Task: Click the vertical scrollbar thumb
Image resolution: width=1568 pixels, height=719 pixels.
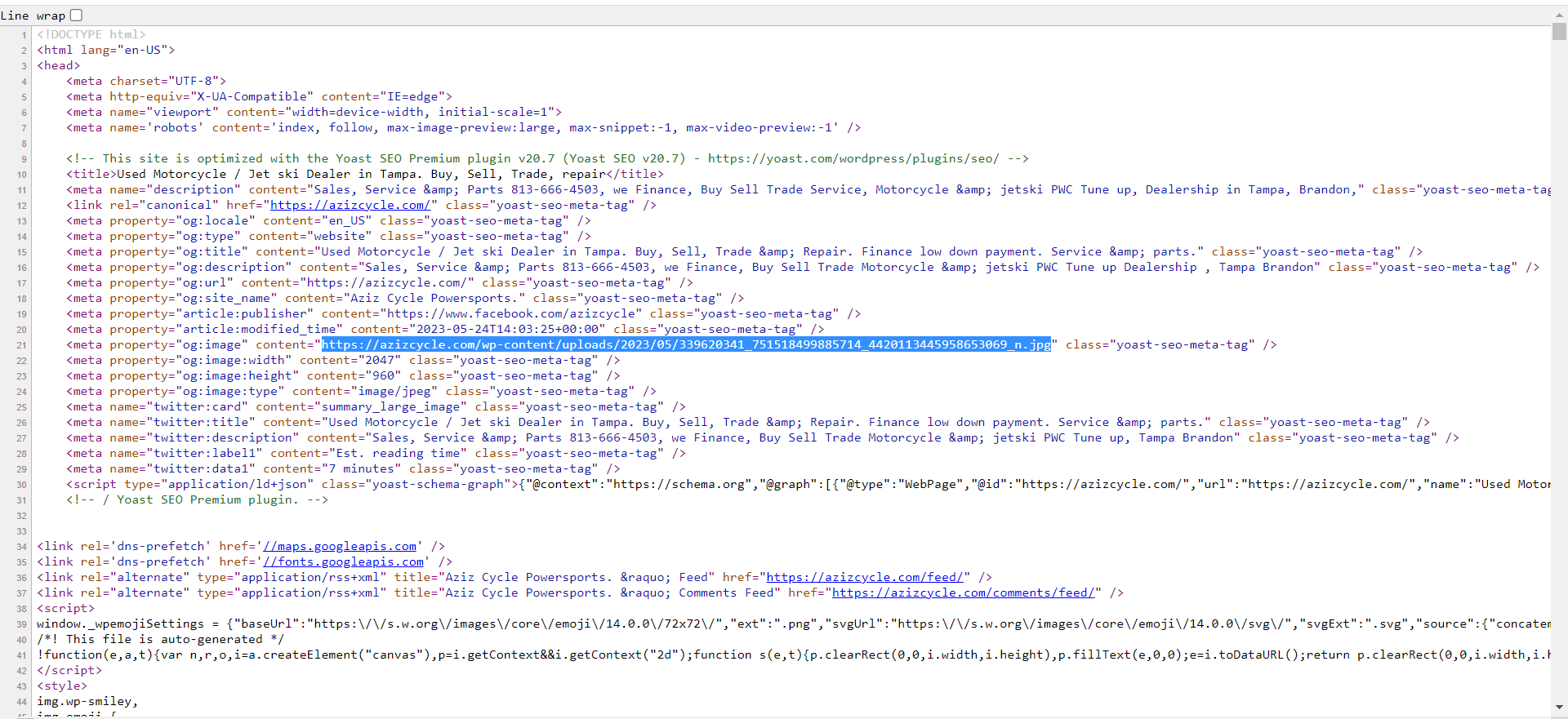Action: [x=1559, y=31]
